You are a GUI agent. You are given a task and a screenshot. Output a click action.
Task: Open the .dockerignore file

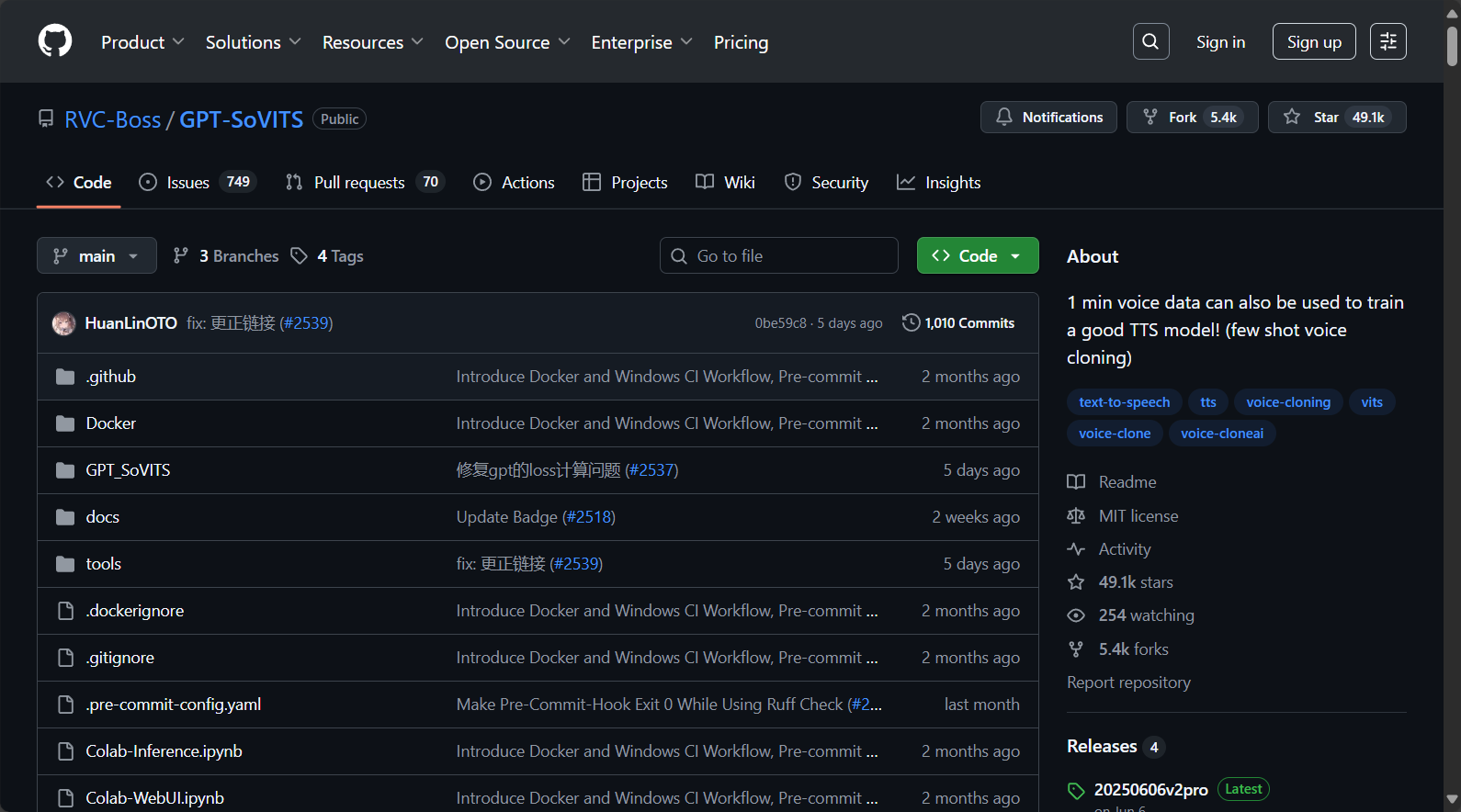pyautogui.click(x=135, y=611)
